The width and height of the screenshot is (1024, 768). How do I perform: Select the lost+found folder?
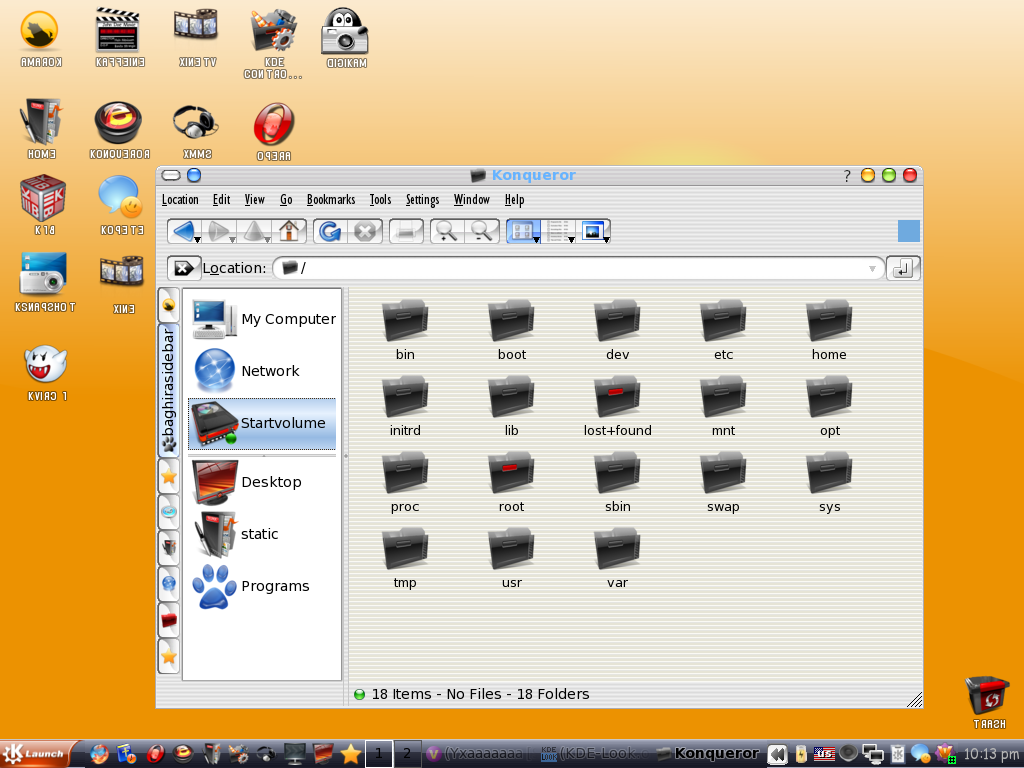[617, 406]
